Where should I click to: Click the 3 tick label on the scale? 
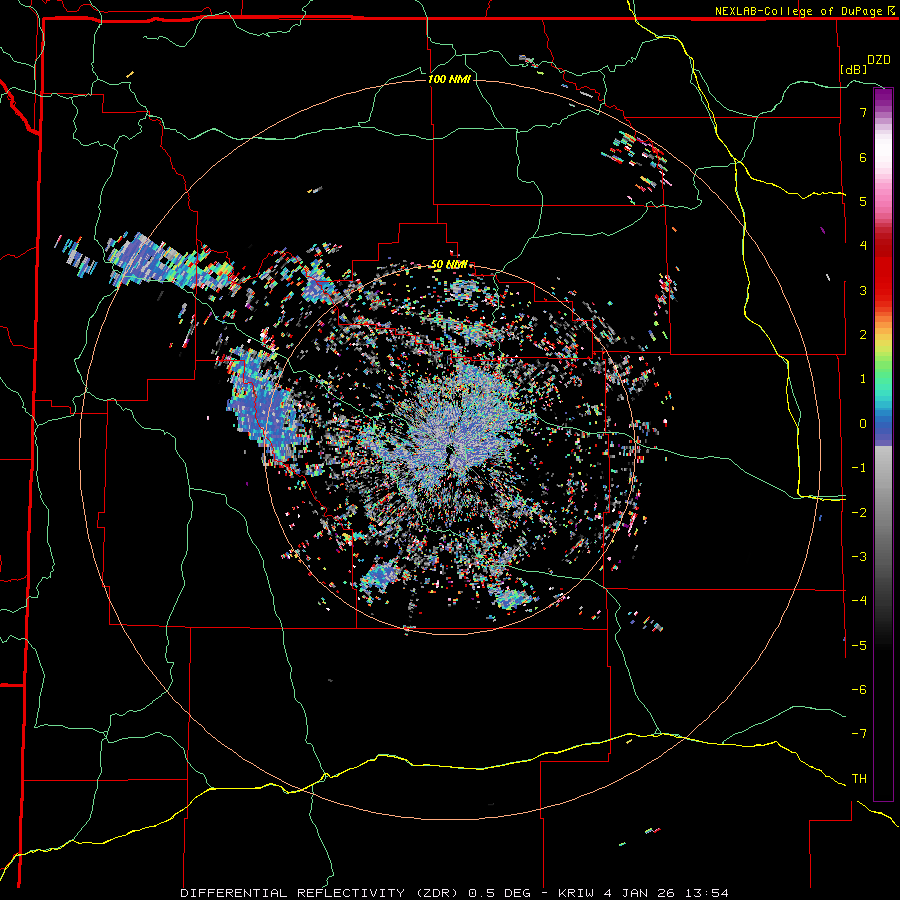(x=863, y=290)
